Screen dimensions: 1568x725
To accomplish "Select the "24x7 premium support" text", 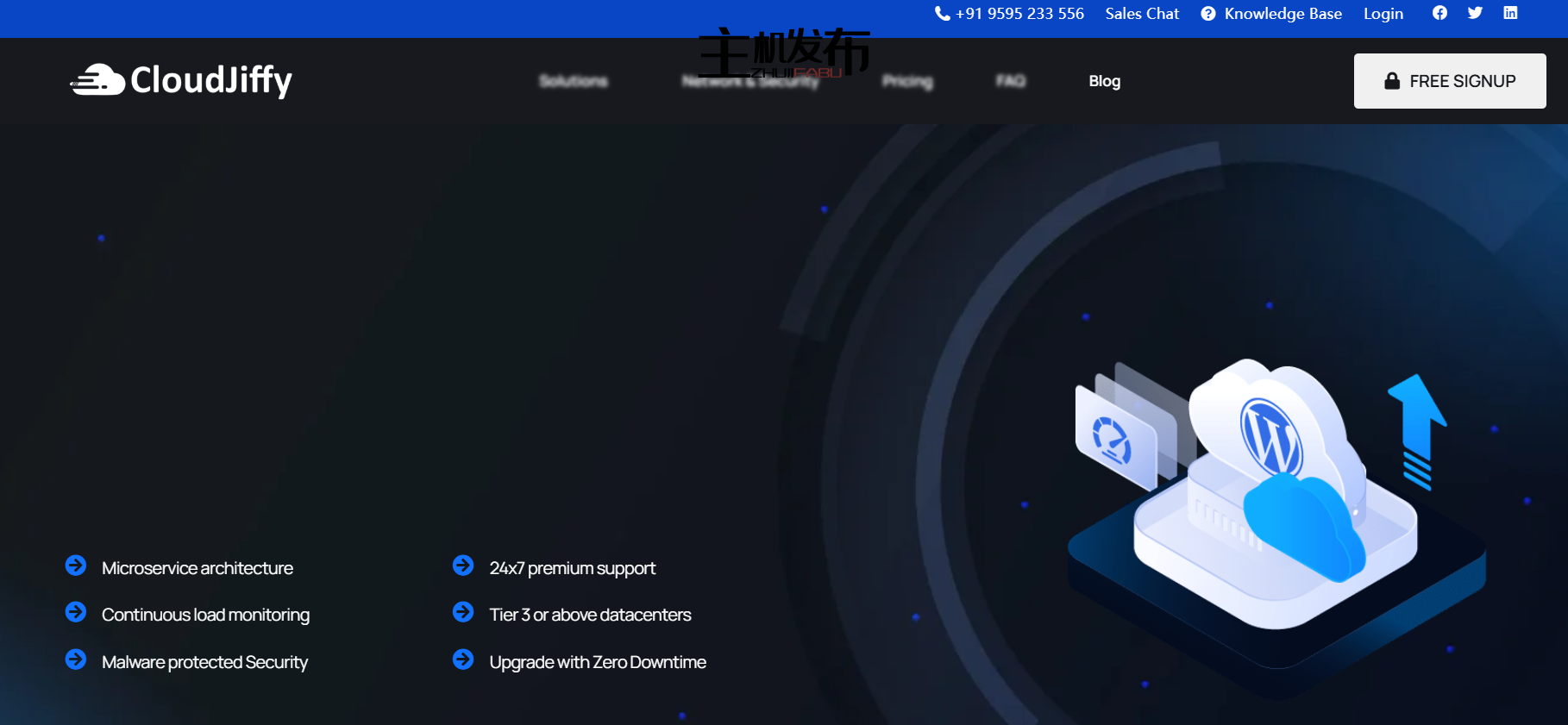I will click(x=573, y=568).
